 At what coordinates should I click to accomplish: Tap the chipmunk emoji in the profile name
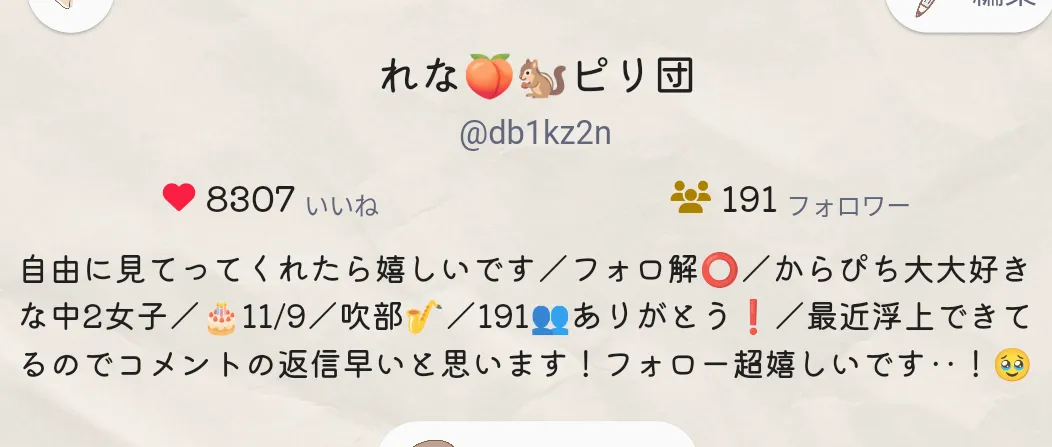[x=542, y=78]
